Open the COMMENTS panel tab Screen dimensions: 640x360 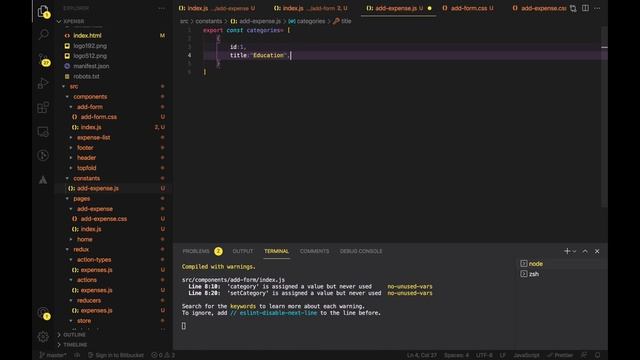tap(314, 251)
